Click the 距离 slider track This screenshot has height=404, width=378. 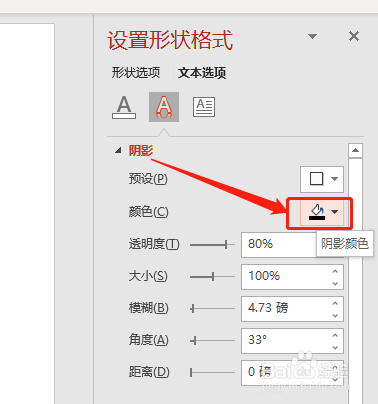[212, 372]
